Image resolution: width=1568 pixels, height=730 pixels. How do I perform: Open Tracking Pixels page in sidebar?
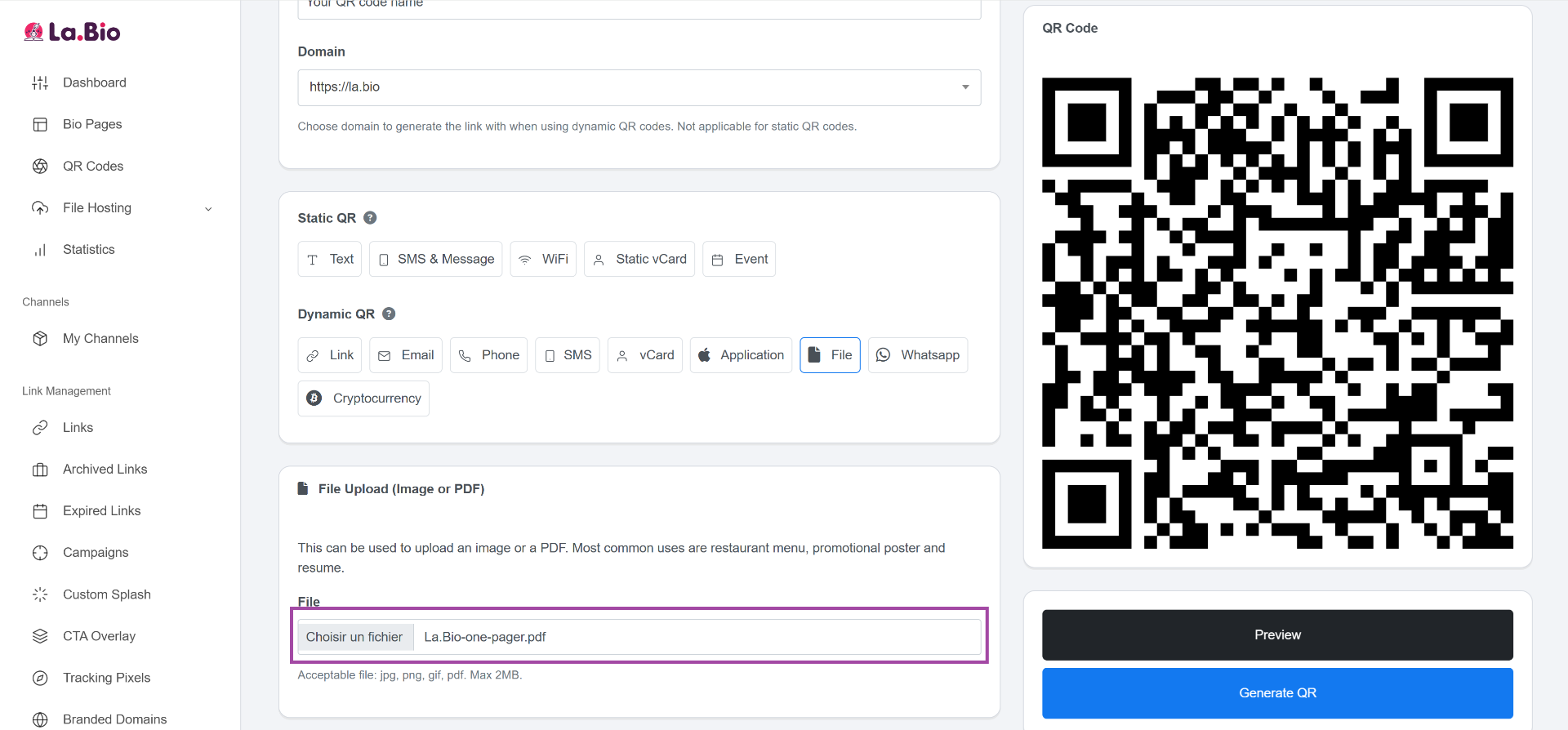[x=106, y=678]
